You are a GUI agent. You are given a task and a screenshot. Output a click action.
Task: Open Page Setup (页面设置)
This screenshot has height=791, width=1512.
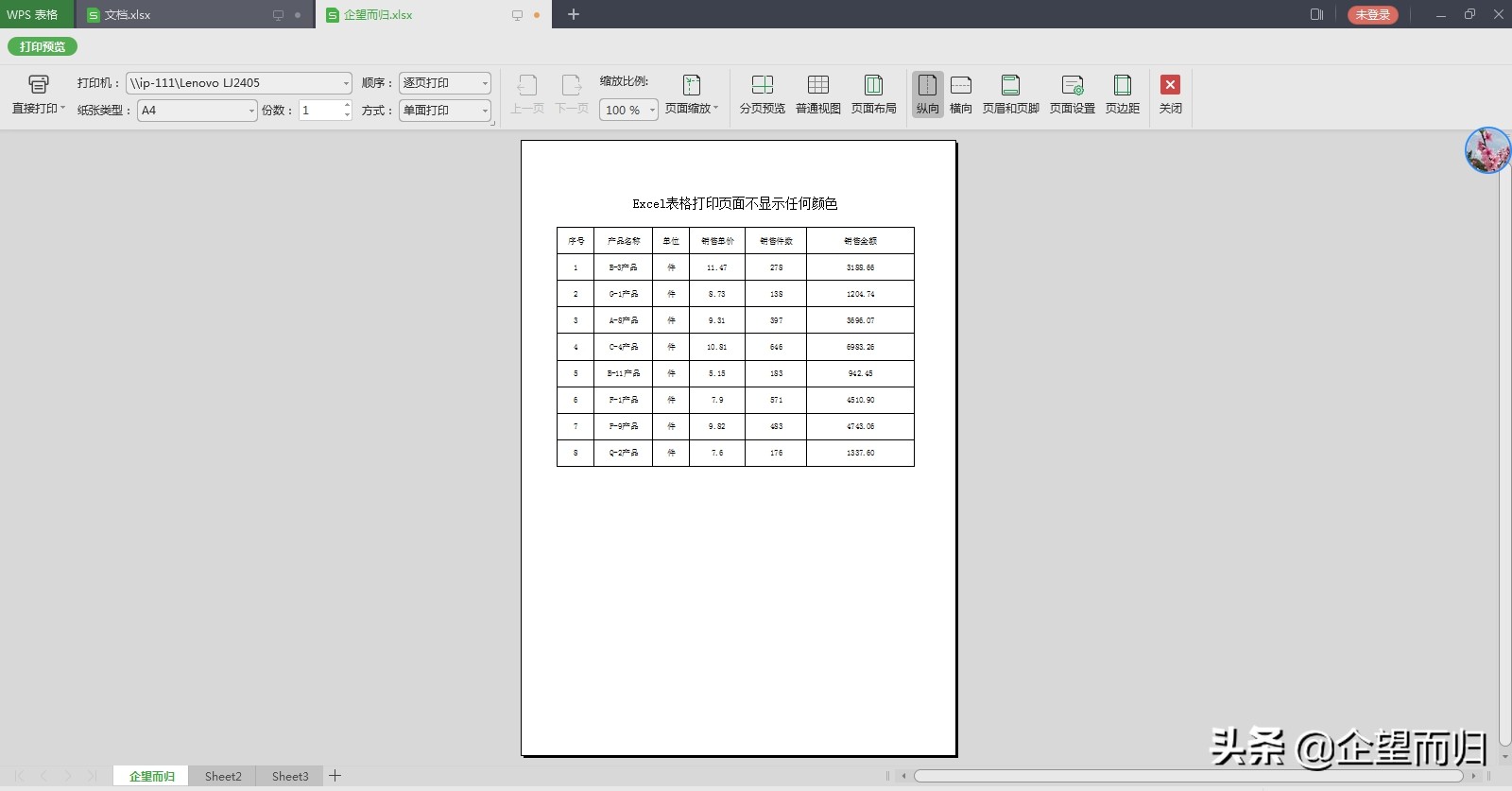point(1073,95)
